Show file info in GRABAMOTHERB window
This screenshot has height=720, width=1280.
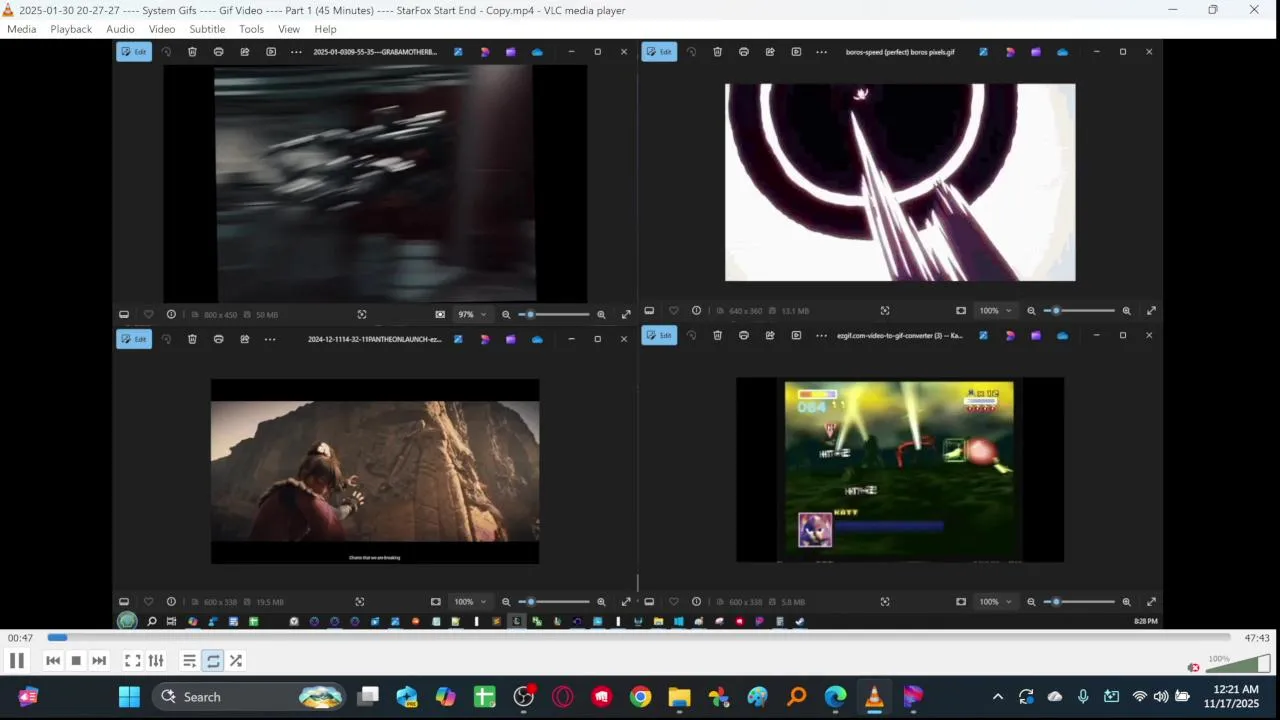coord(171,314)
